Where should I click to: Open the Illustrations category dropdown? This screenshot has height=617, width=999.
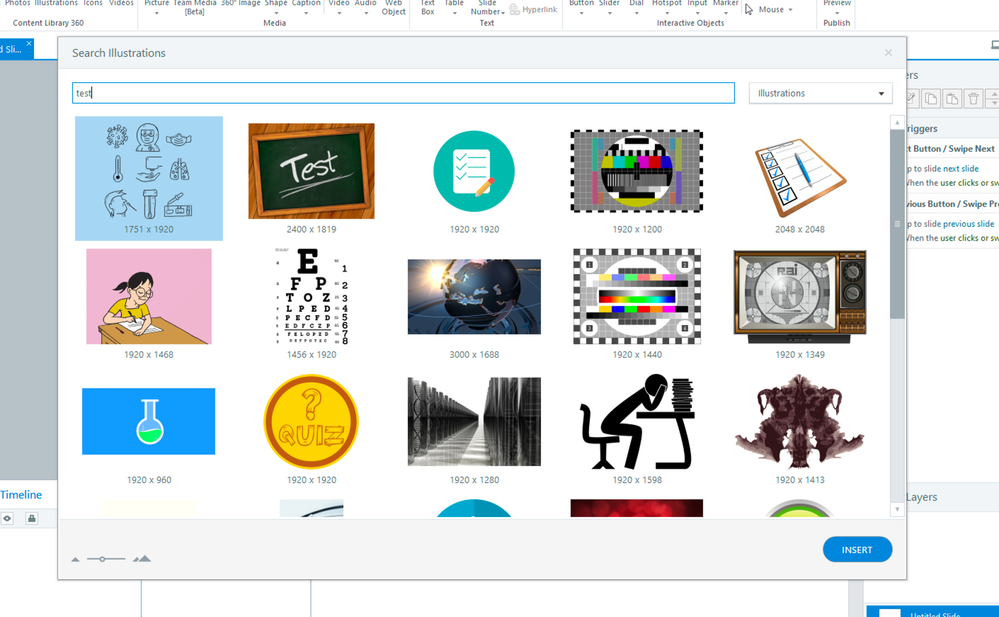pos(821,93)
